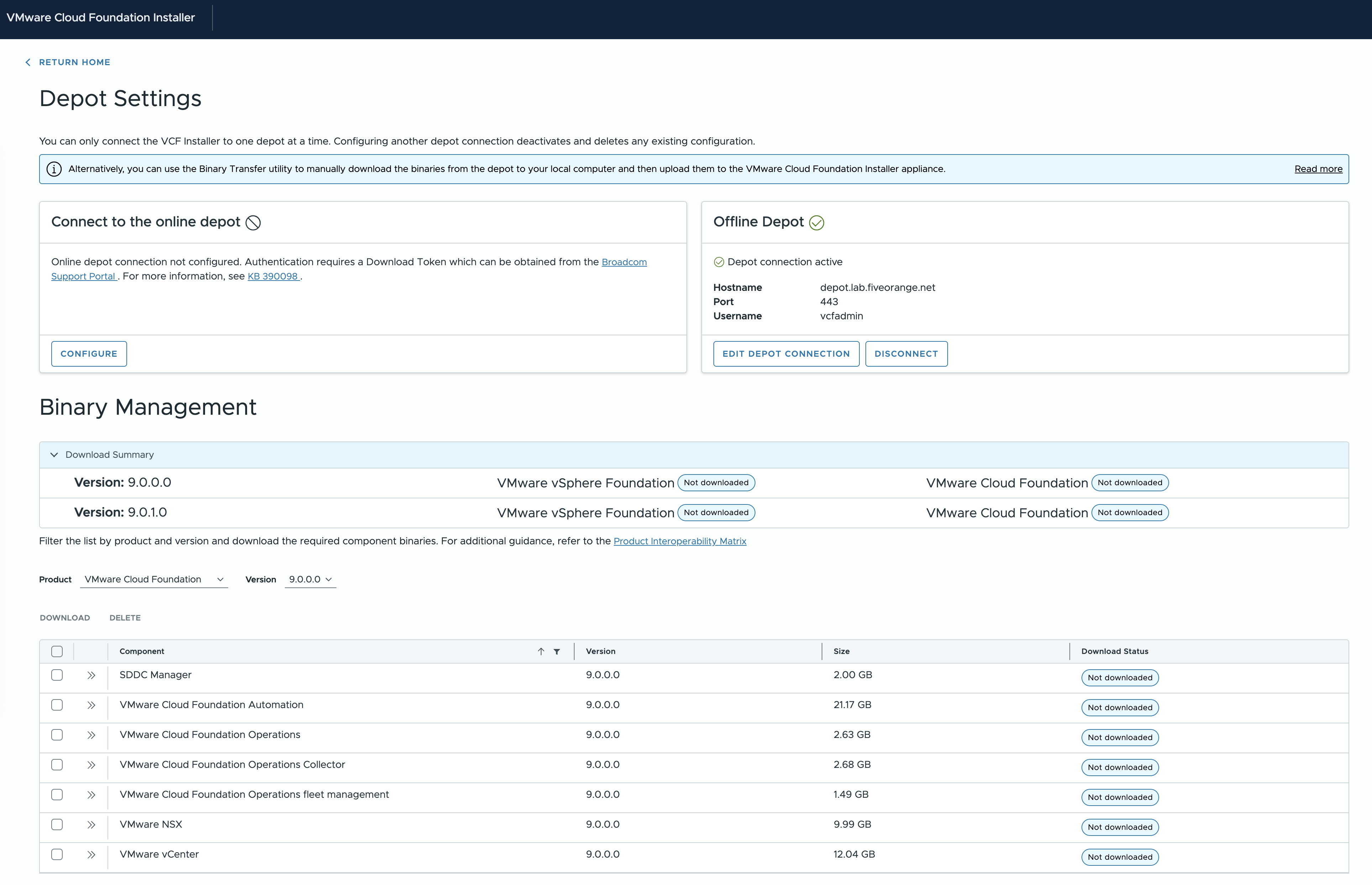This screenshot has height=885, width=1372.
Task: Open the Product Interoperability Matrix link
Action: click(680, 541)
